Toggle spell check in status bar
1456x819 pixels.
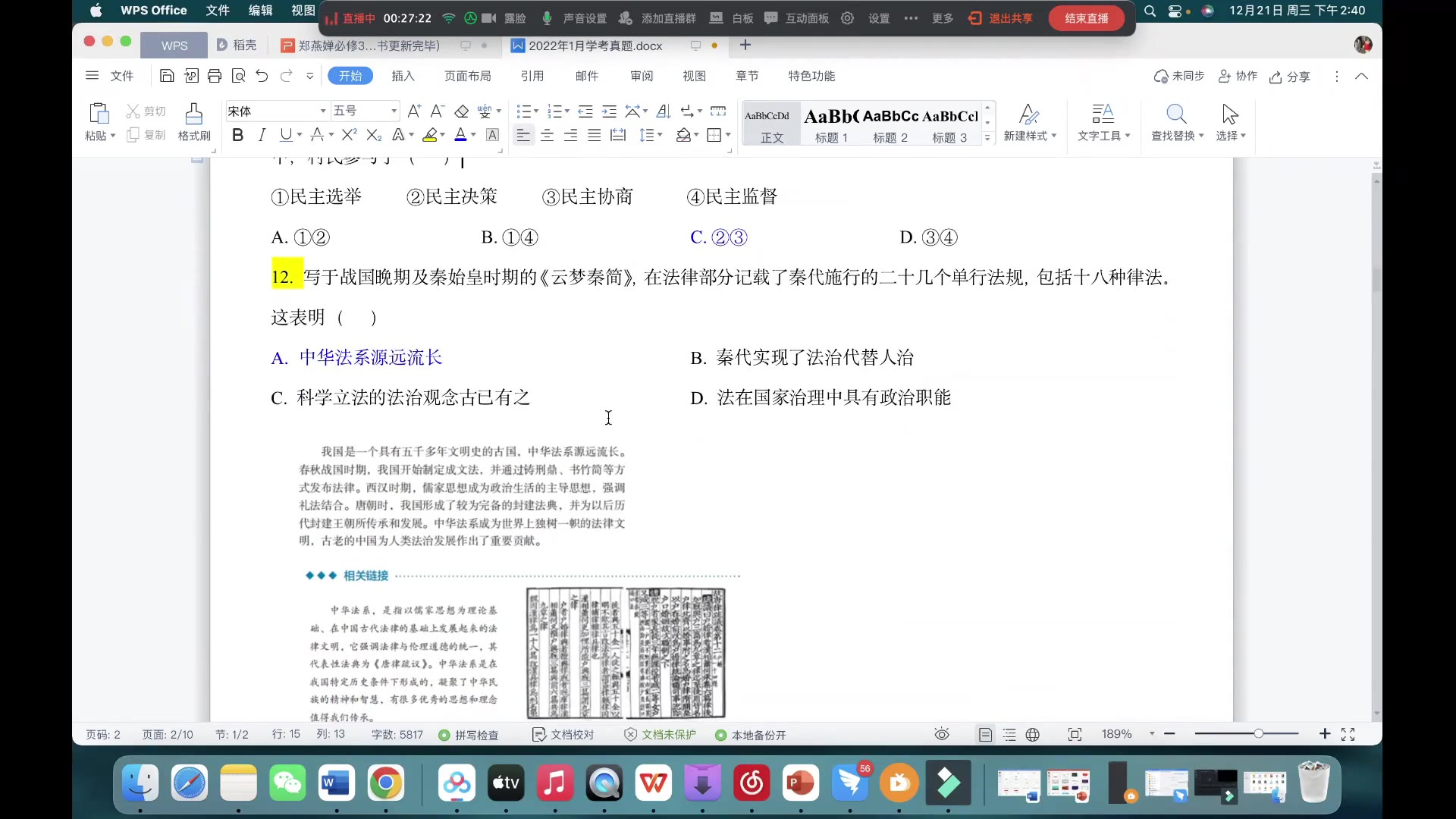[x=469, y=735]
